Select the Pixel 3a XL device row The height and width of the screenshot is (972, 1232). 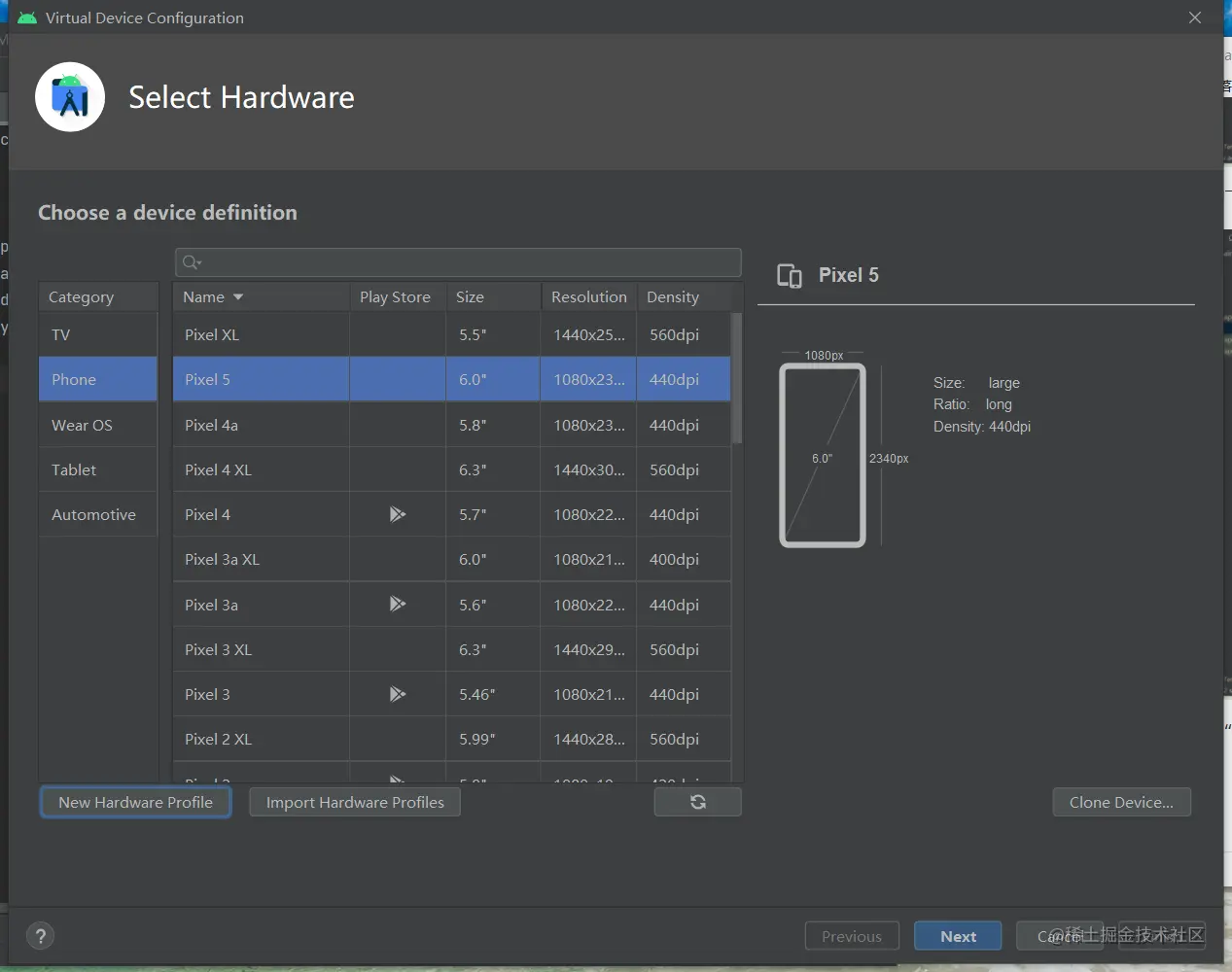coord(451,559)
